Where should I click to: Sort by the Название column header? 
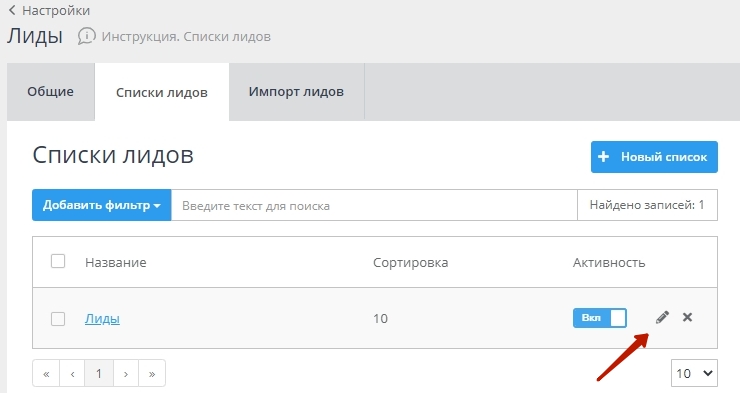point(116,262)
